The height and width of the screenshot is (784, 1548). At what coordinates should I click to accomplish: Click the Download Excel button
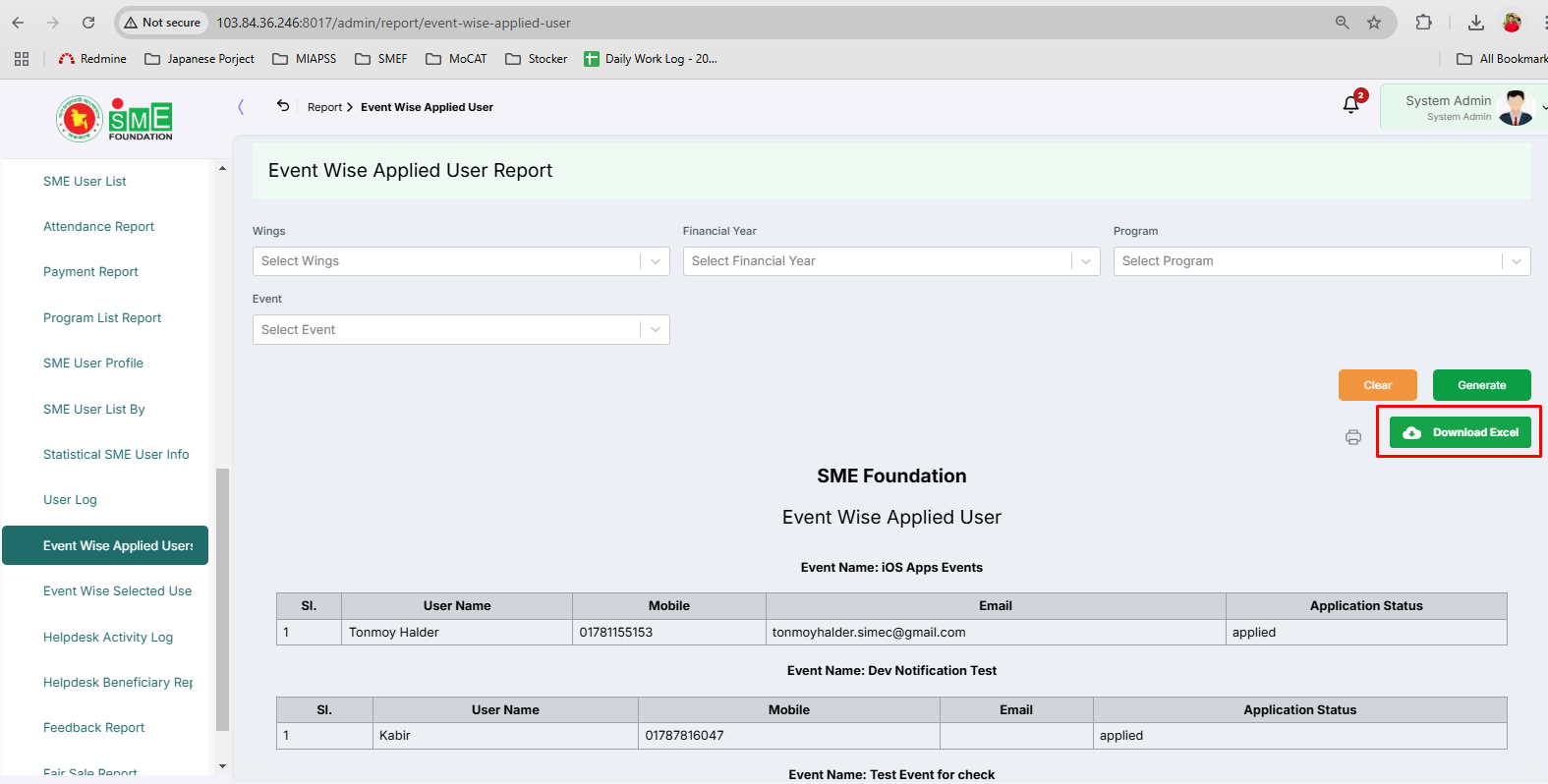click(x=1461, y=432)
